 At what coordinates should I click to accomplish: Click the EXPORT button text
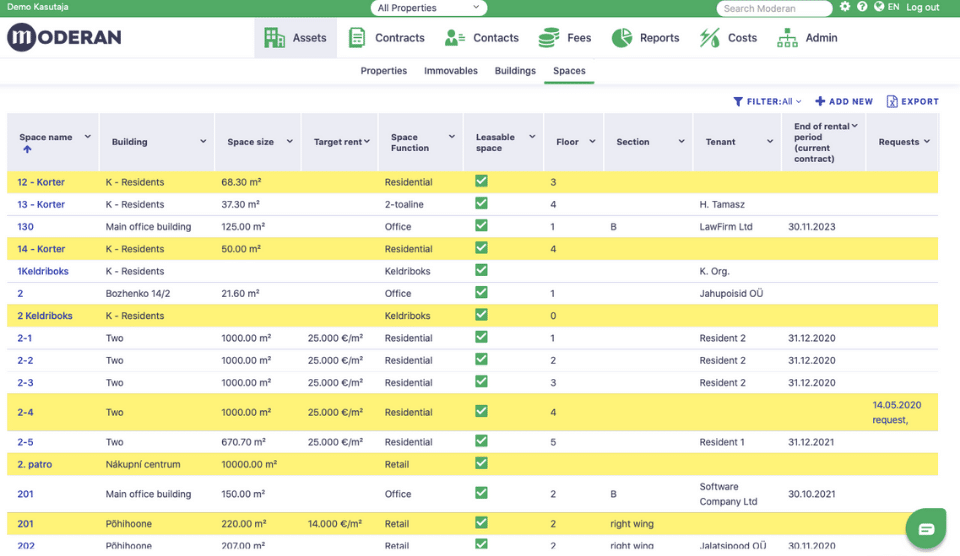[920, 102]
